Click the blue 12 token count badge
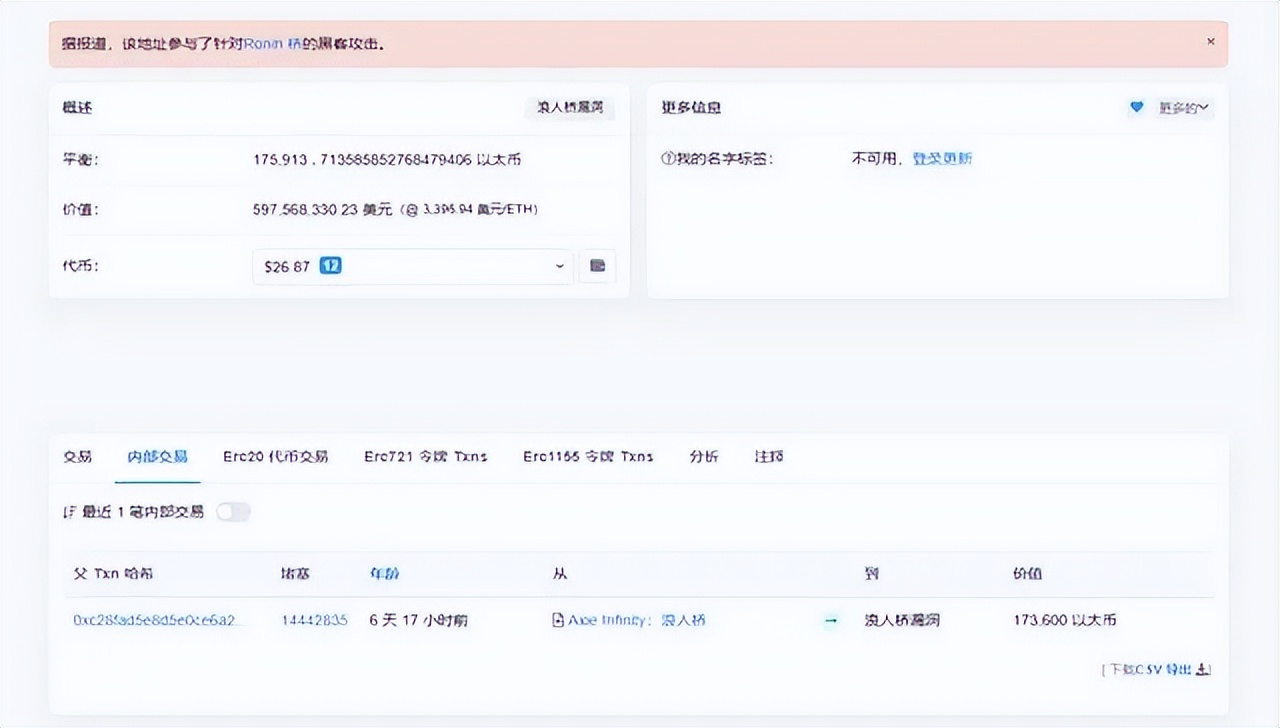 click(x=330, y=266)
